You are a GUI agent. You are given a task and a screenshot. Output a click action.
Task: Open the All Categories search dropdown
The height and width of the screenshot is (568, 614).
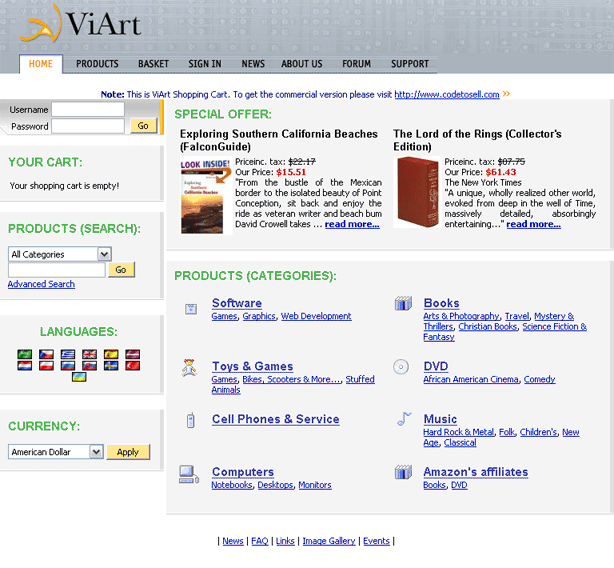(60, 254)
